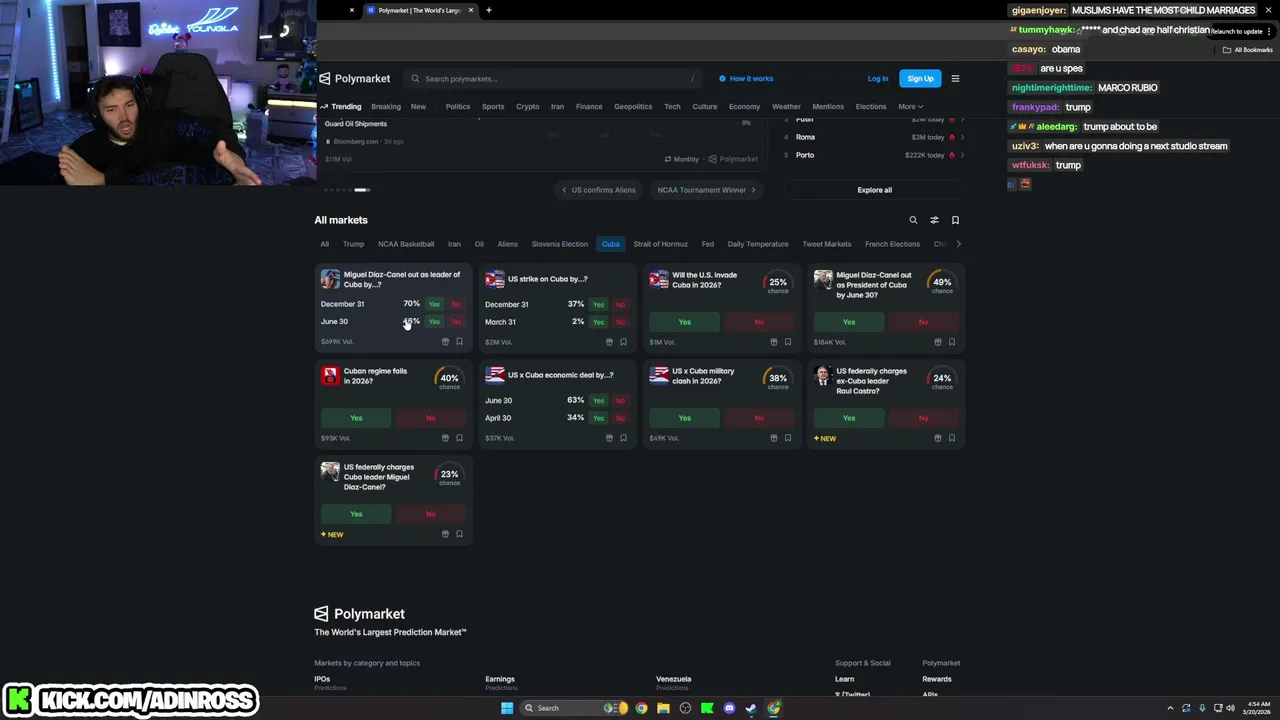This screenshot has height=720, width=1280.
Task: Click the gift icon on 'Raul Castro' card
Action: [937, 438]
